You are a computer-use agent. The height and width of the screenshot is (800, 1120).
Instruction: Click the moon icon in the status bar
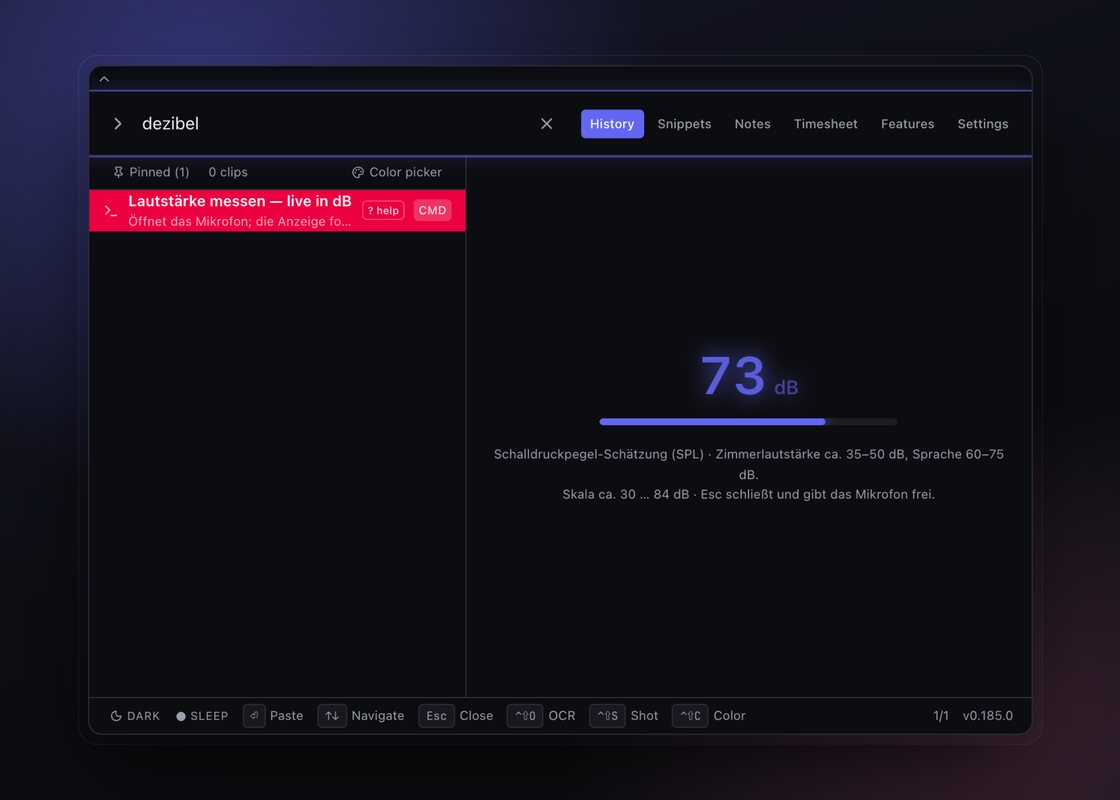pos(116,716)
